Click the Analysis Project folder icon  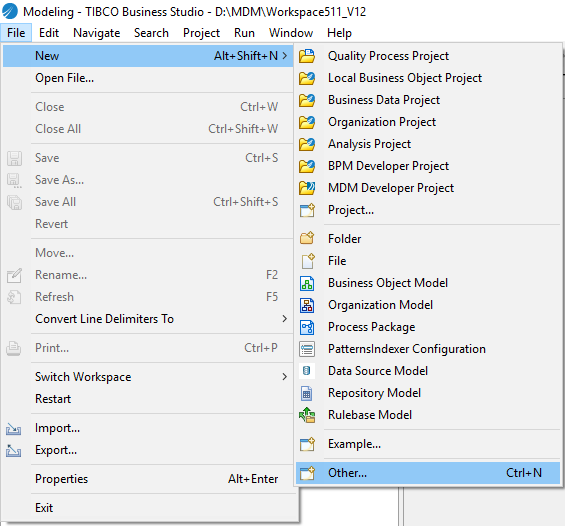(307, 144)
